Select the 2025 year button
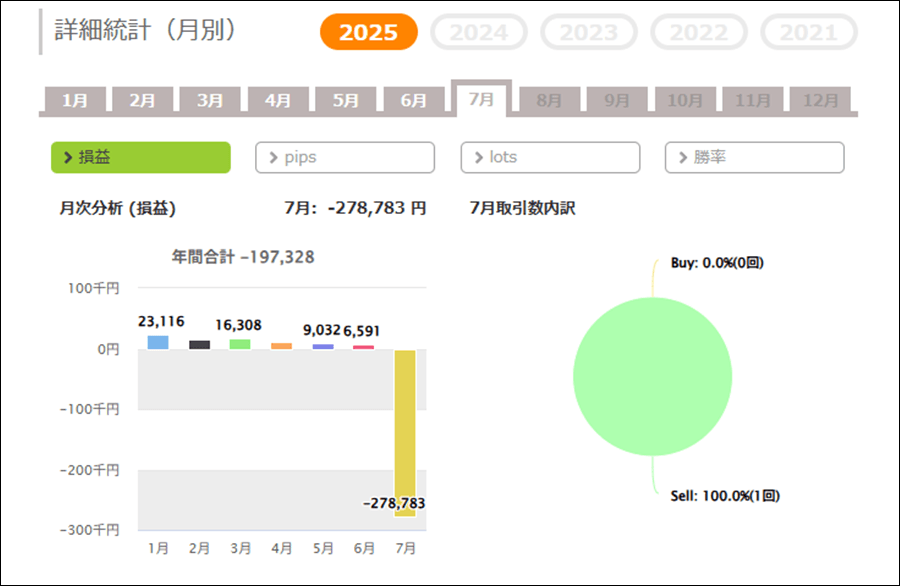Image resolution: width=900 pixels, height=586 pixels. (x=368, y=32)
